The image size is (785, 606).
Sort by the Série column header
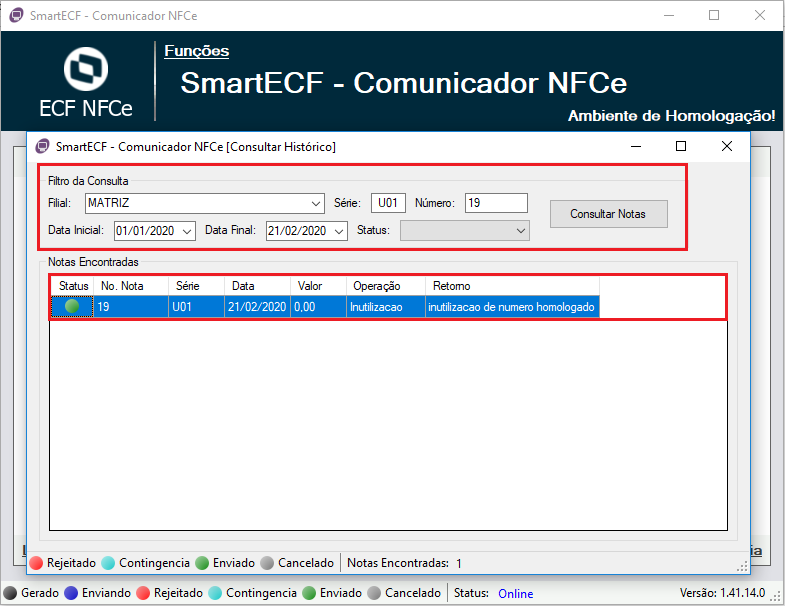[x=196, y=286]
